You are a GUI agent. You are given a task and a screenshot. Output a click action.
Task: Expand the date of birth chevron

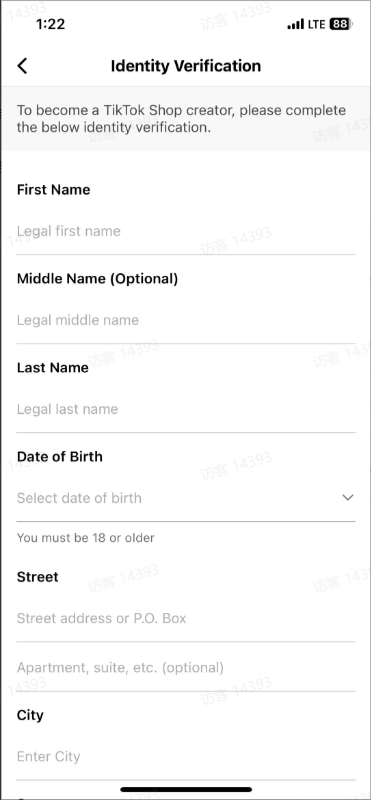coord(348,497)
